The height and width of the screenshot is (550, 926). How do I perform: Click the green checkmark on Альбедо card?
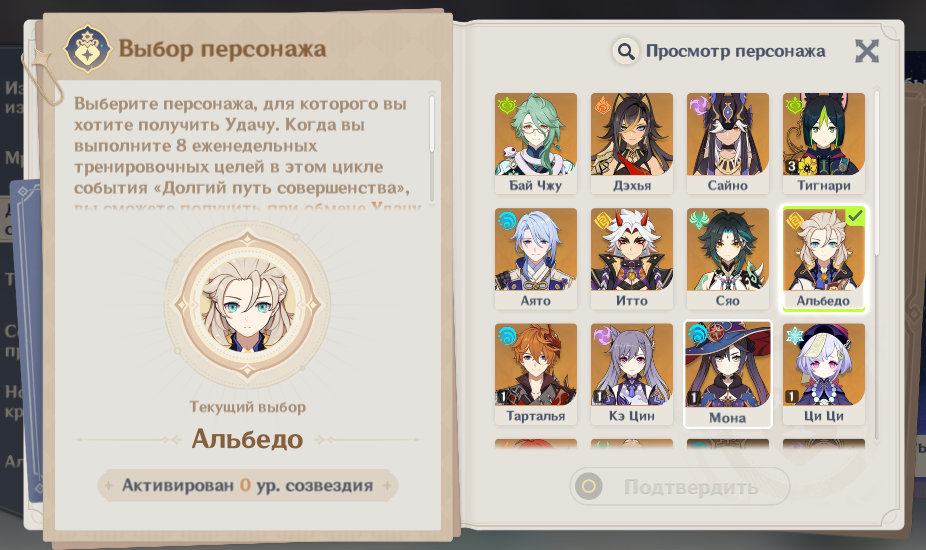tap(855, 217)
